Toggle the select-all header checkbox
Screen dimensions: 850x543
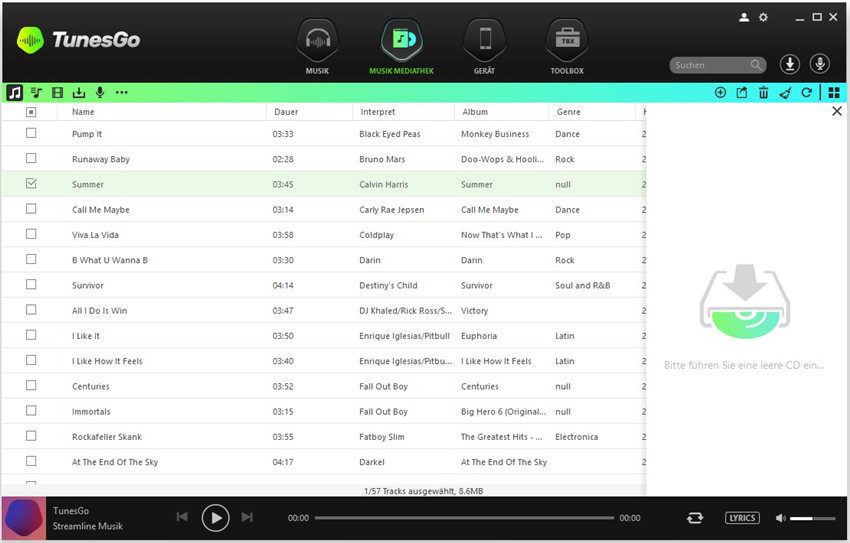pyautogui.click(x=31, y=112)
